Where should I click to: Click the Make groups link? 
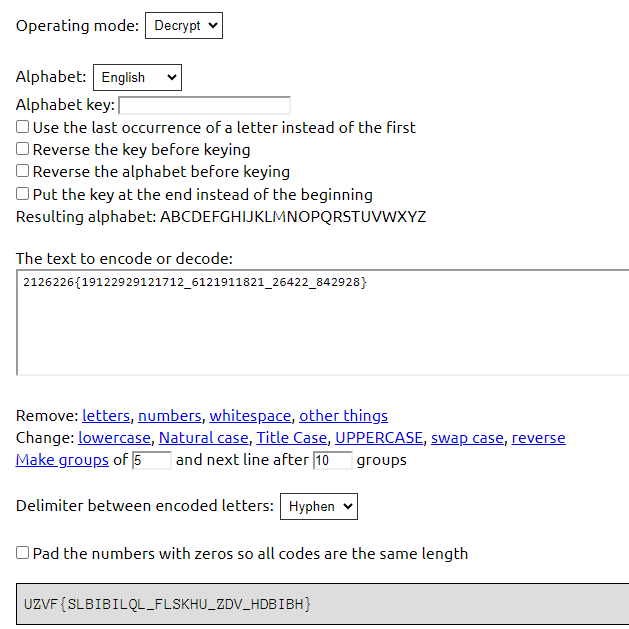tap(62, 460)
